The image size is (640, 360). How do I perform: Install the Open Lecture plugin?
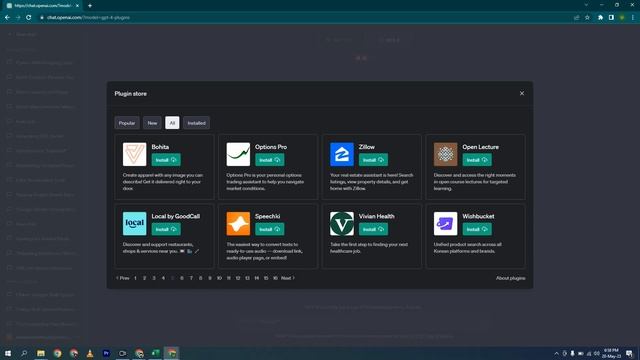tap(477, 160)
